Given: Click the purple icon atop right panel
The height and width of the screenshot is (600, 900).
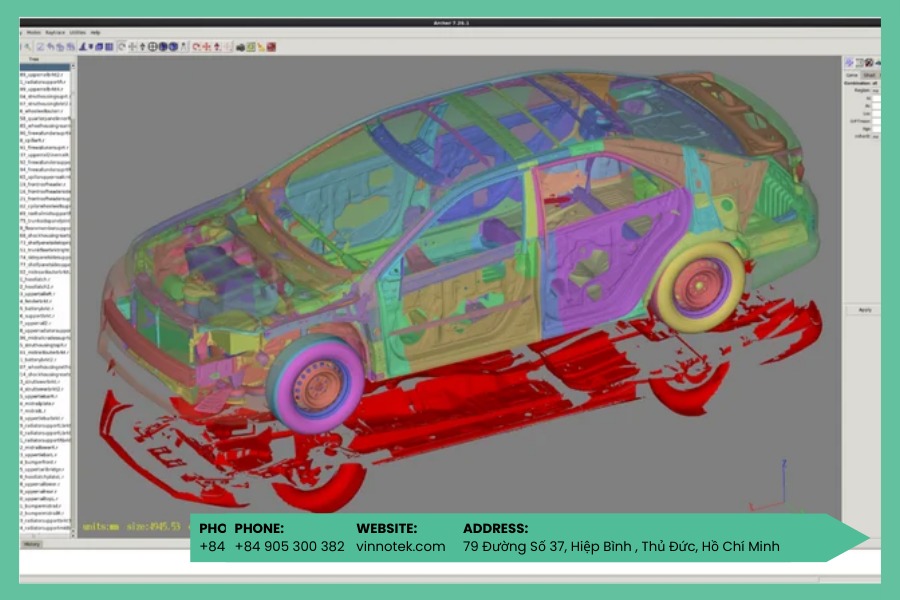Looking at the screenshot, I should (849, 63).
